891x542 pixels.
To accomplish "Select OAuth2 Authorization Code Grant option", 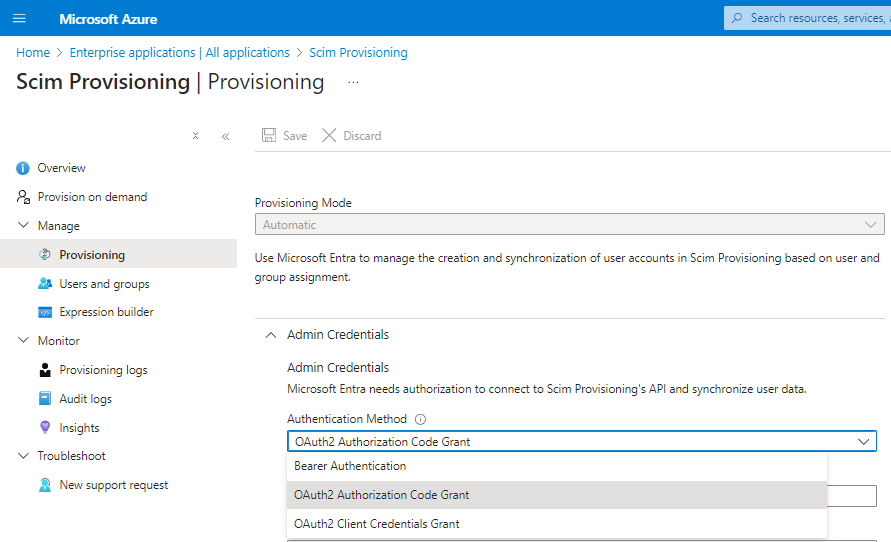I will point(557,495).
